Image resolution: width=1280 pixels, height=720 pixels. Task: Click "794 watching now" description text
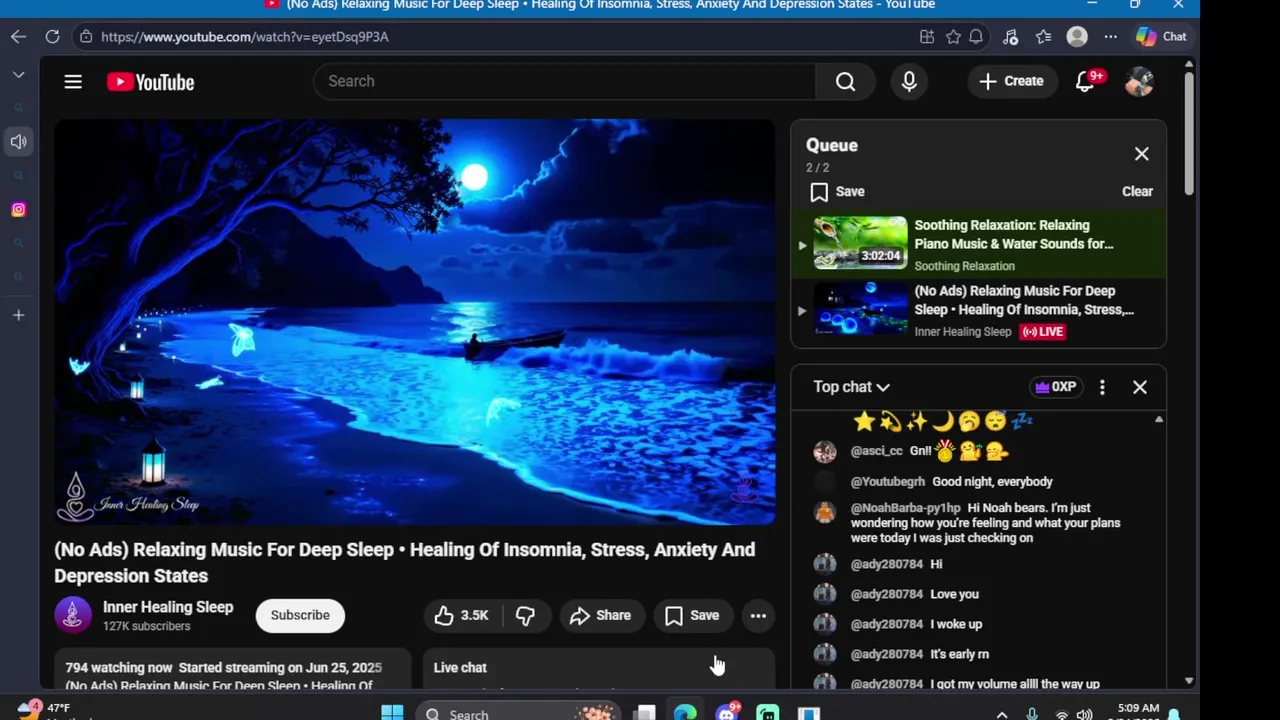119,667
